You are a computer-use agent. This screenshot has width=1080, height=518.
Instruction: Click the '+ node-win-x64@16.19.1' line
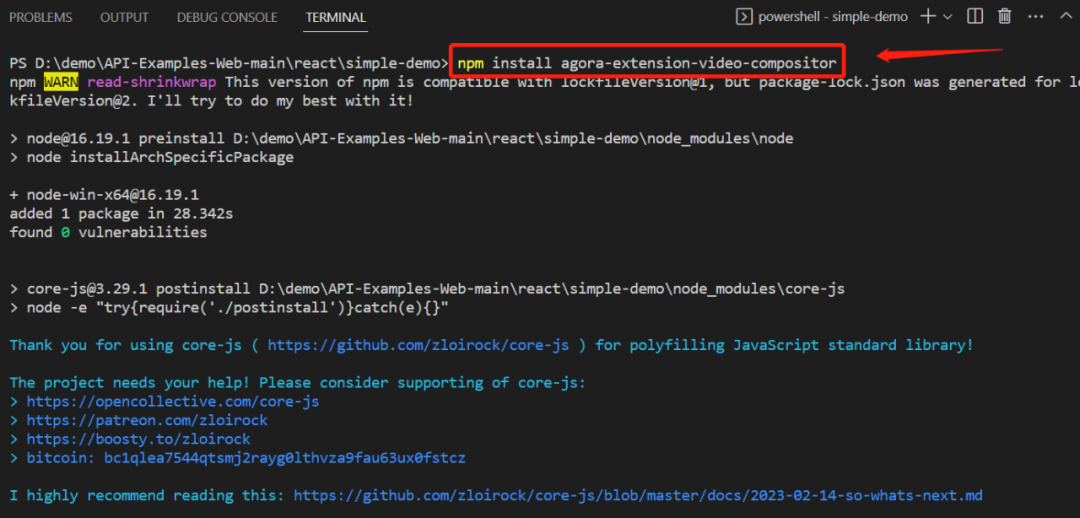[104, 195]
